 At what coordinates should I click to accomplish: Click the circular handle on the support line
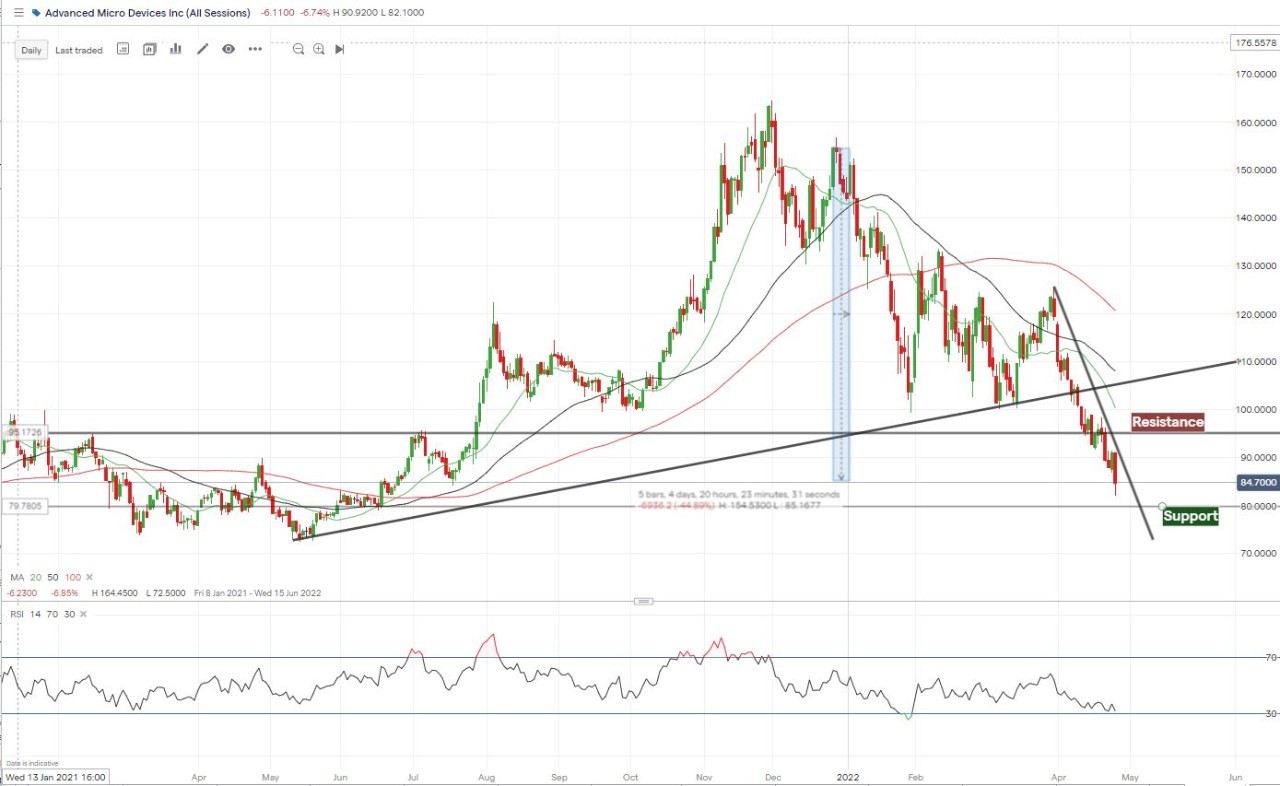tap(1162, 506)
